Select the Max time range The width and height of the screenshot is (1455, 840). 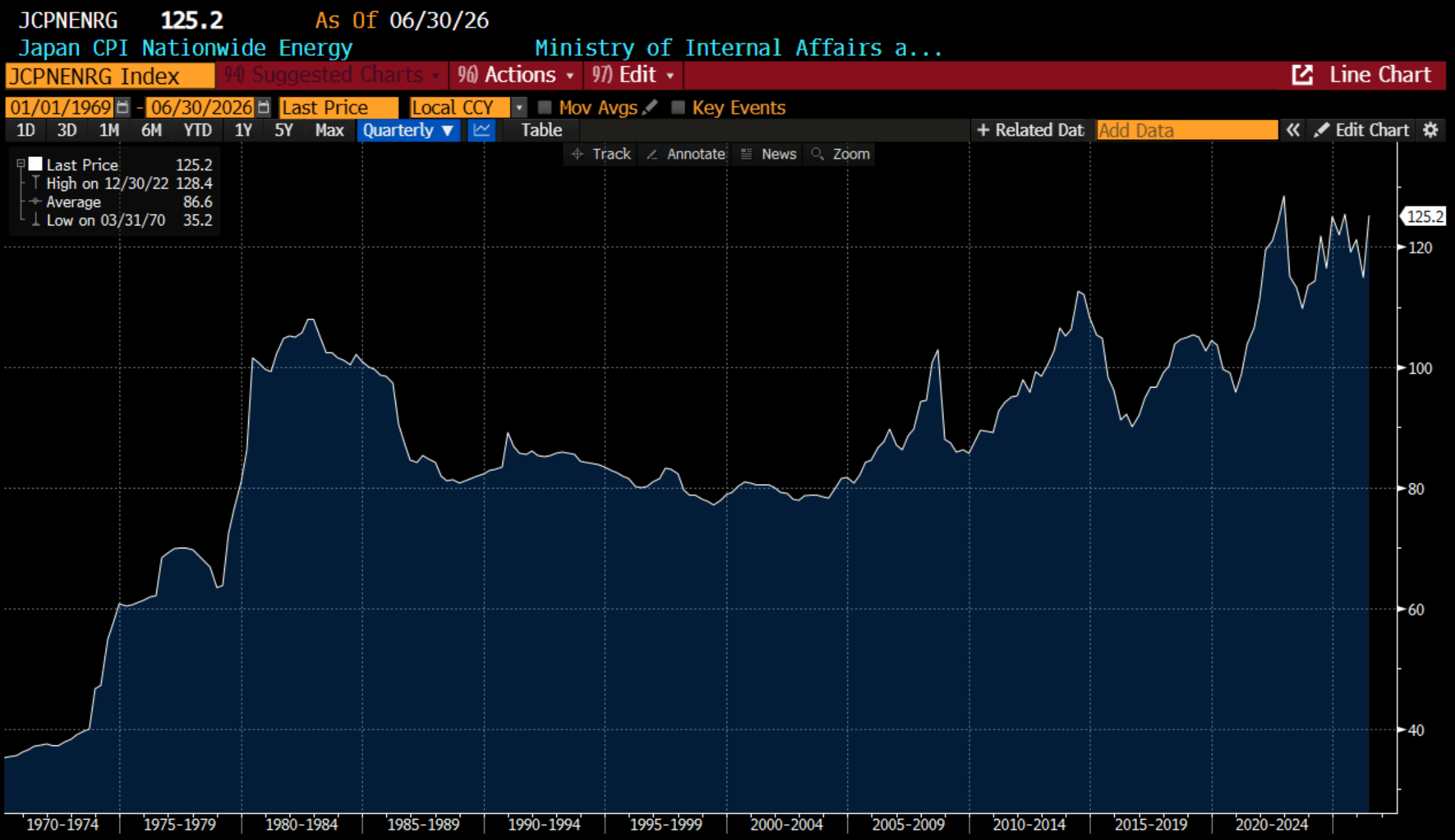tap(330, 130)
